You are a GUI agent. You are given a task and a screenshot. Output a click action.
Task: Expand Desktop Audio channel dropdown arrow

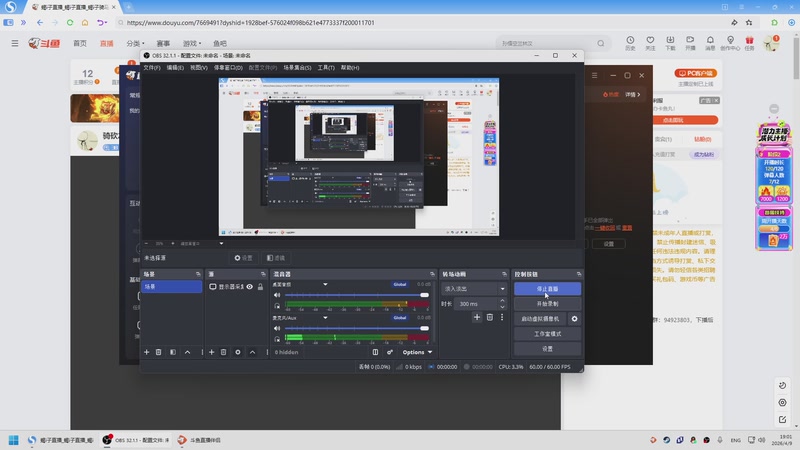(x=325, y=284)
